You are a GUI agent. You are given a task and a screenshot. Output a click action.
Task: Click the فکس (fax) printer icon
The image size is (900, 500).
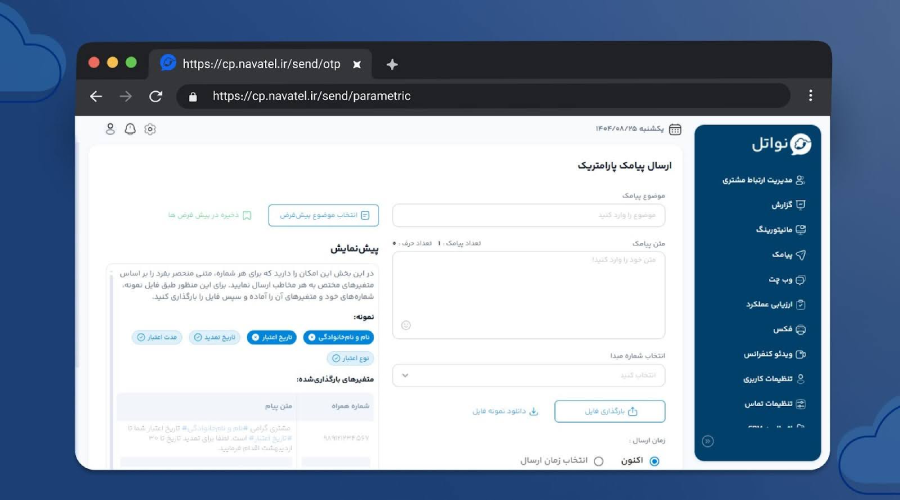(x=801, y=330)
